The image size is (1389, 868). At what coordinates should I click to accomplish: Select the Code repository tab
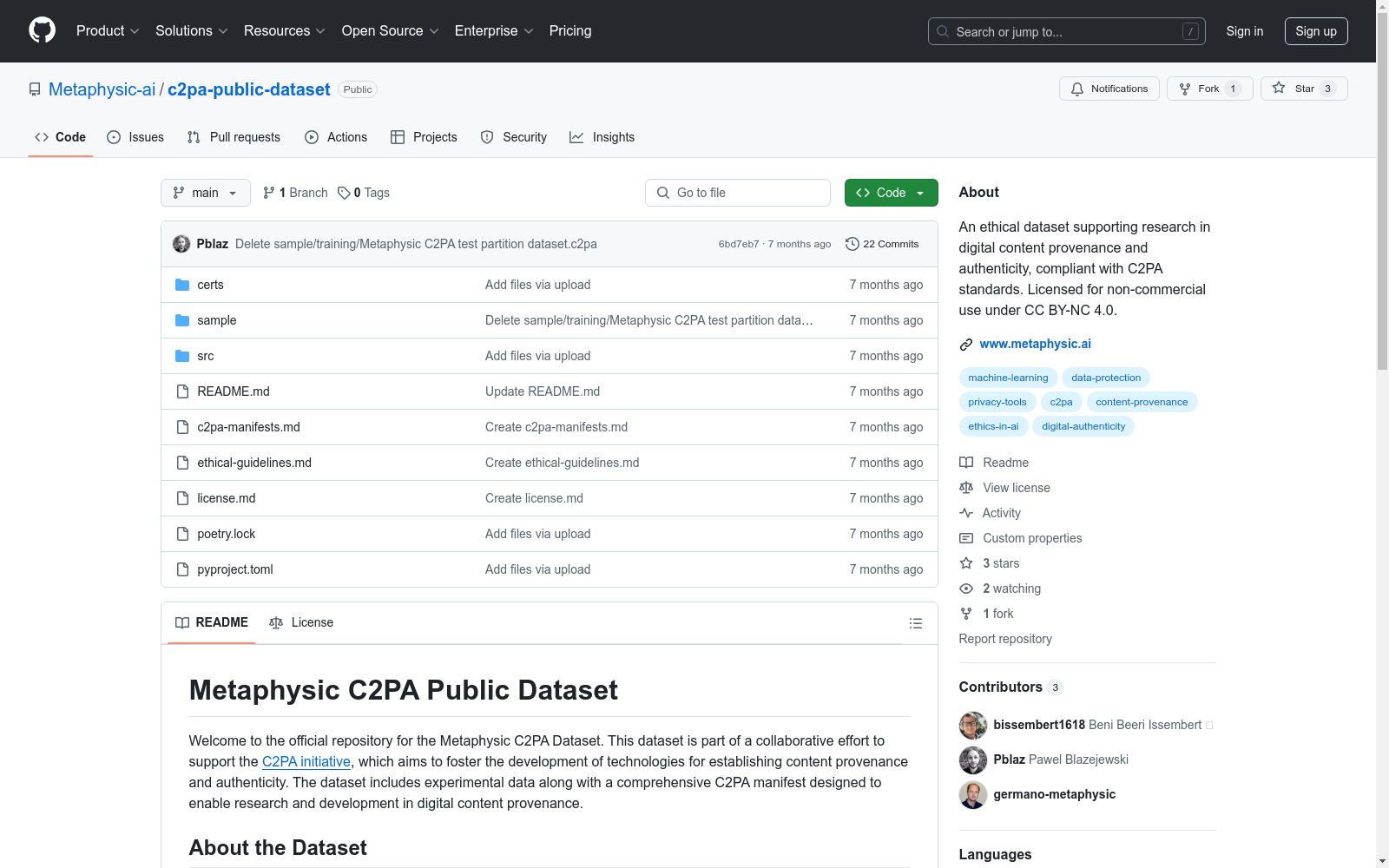tap(61, 137)
